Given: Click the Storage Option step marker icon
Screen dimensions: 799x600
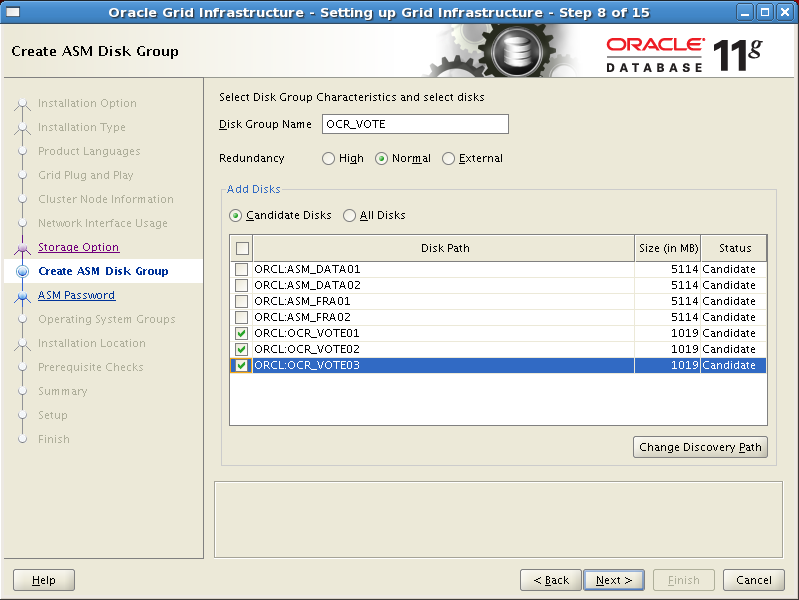Looking at the screenshot, I should coord(22,248).
